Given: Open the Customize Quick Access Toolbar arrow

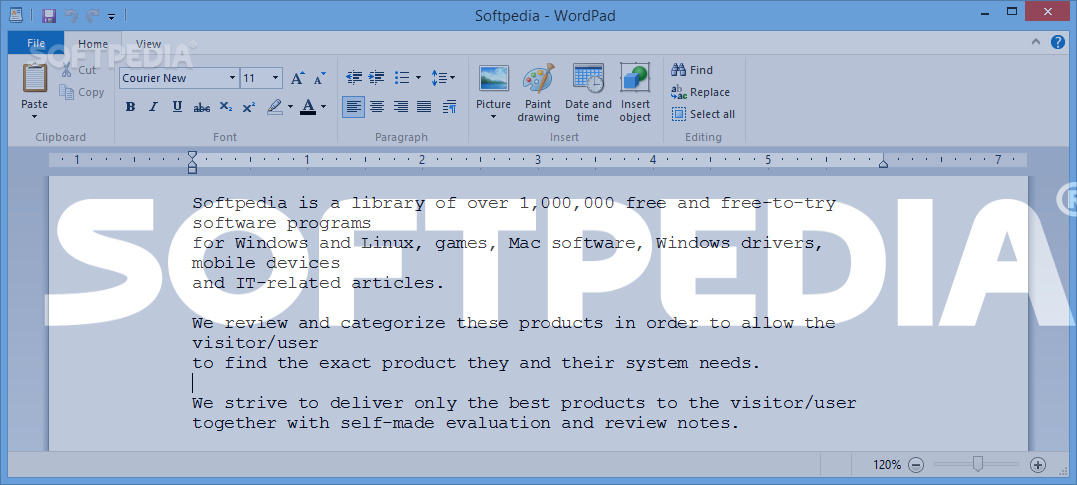Looking at the screenshot, I should (x=111, y=16).
